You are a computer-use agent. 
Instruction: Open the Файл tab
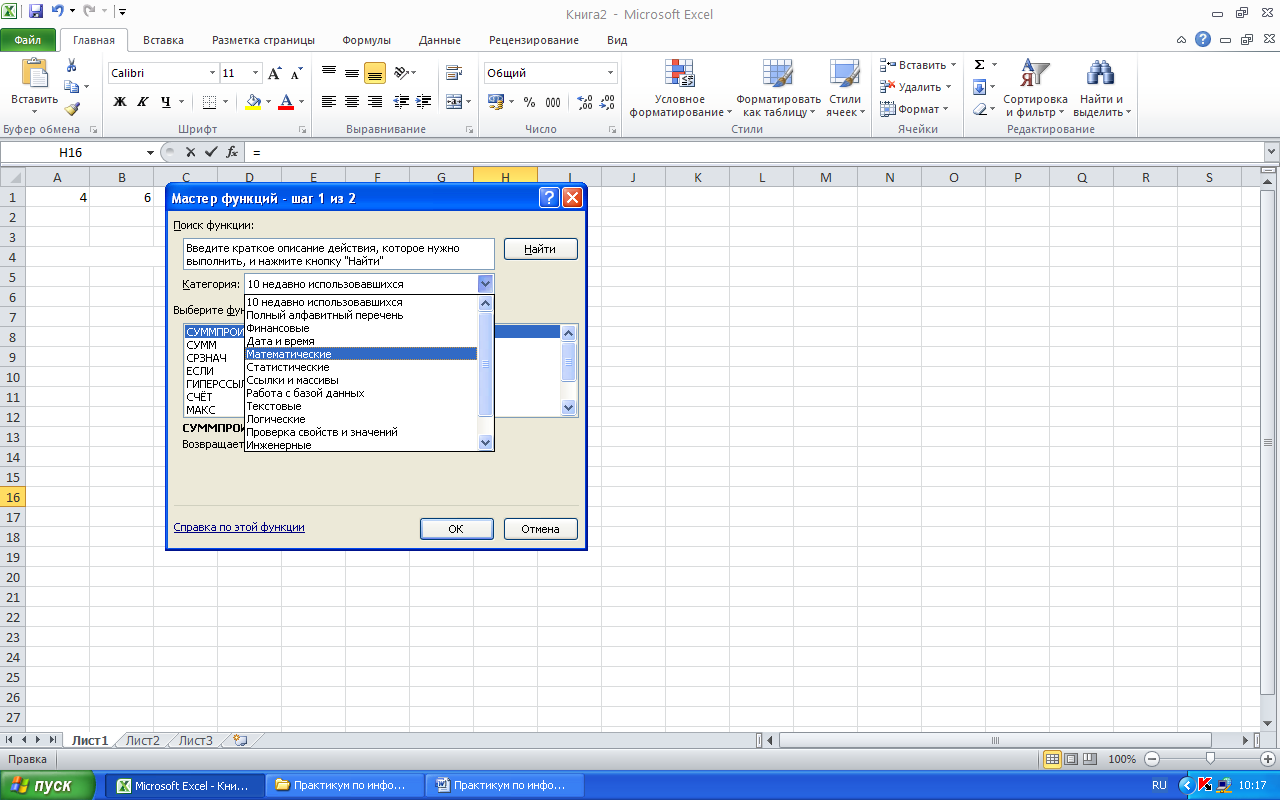coord(28,40)
